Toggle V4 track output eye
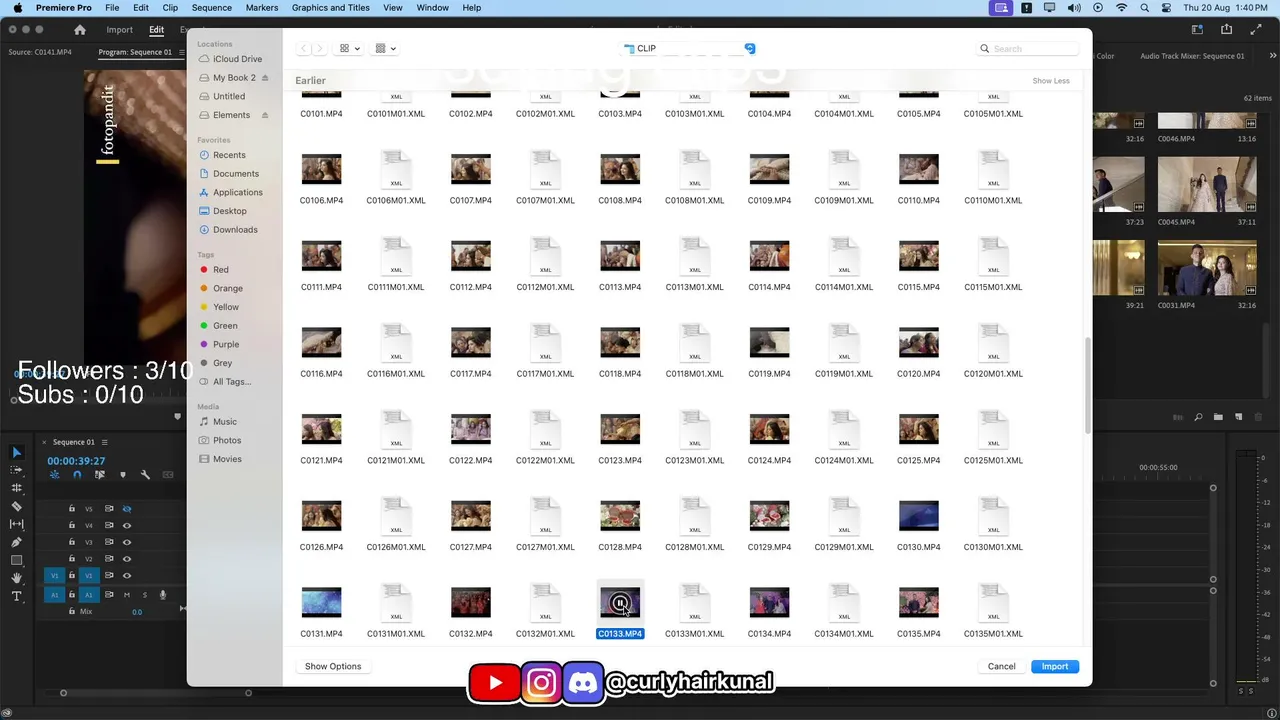The width and height of the screenshot is (1280, 720). coord(126,525)
